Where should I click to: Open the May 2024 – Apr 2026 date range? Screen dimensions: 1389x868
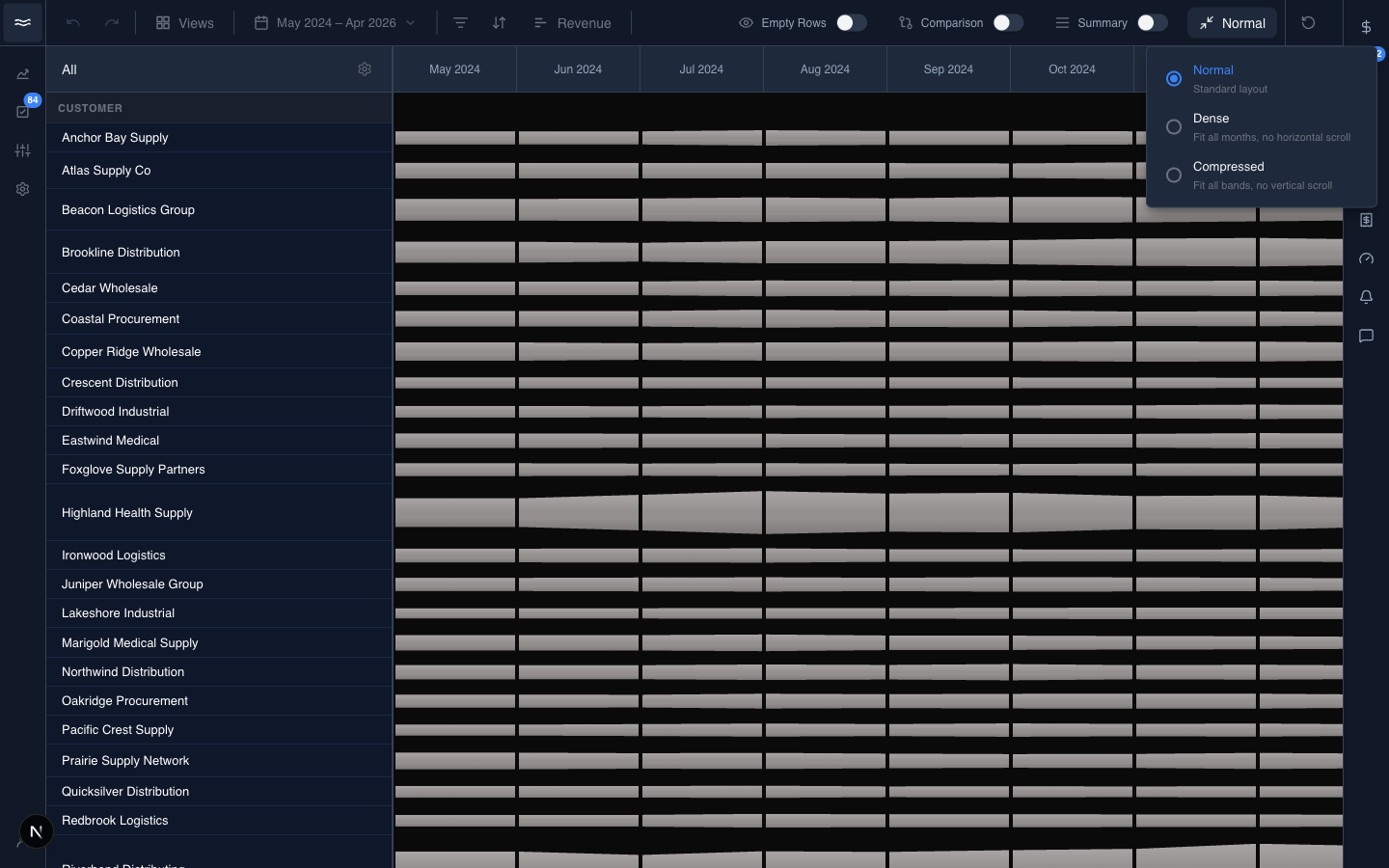coord(335,22)
